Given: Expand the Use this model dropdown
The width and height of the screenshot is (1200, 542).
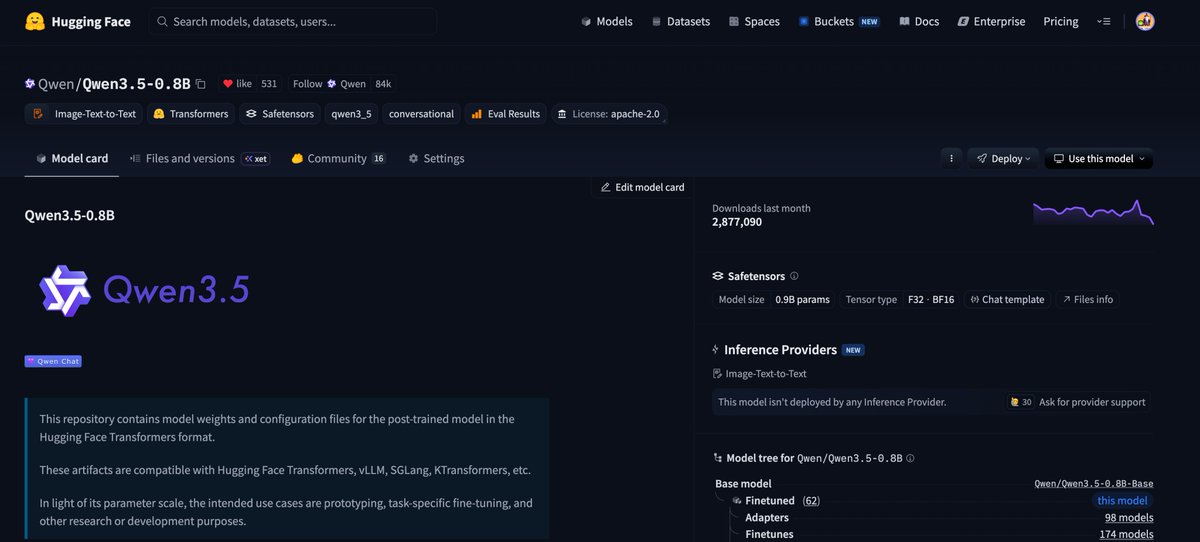Looking at the screenshot, I should point(1099,158).
